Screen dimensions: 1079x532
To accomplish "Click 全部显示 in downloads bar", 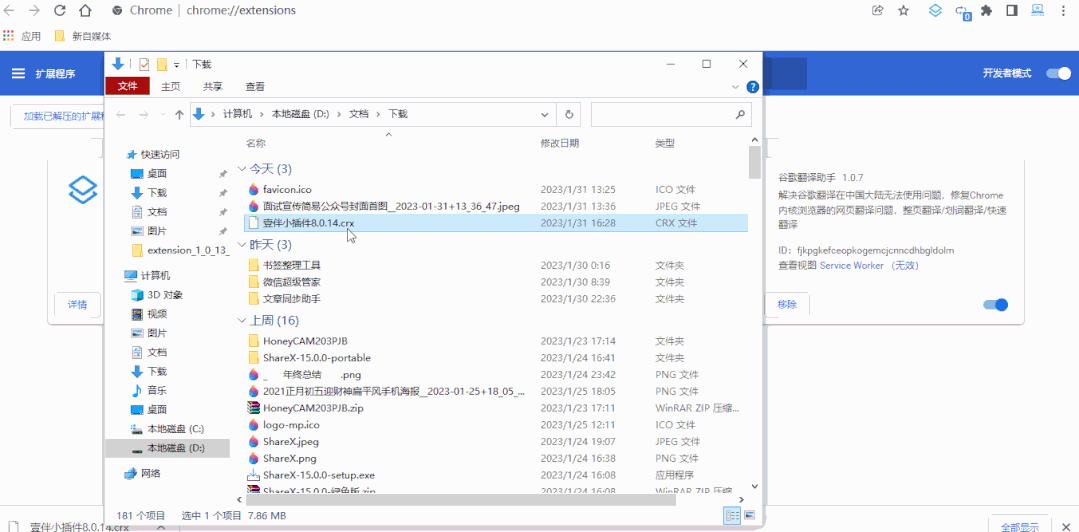I will 1020,526.
